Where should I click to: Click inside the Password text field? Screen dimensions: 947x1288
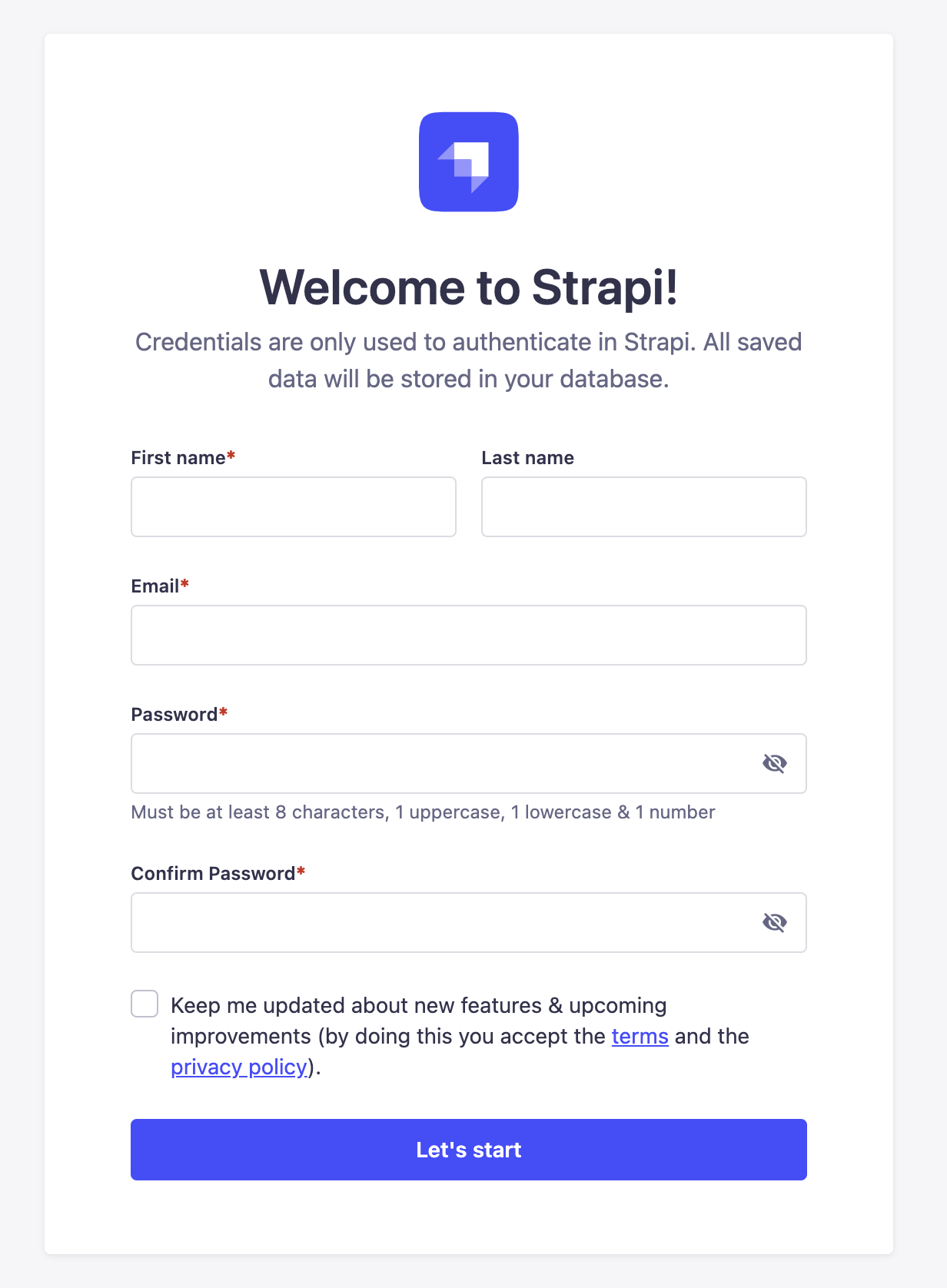[x=438, y=764]
